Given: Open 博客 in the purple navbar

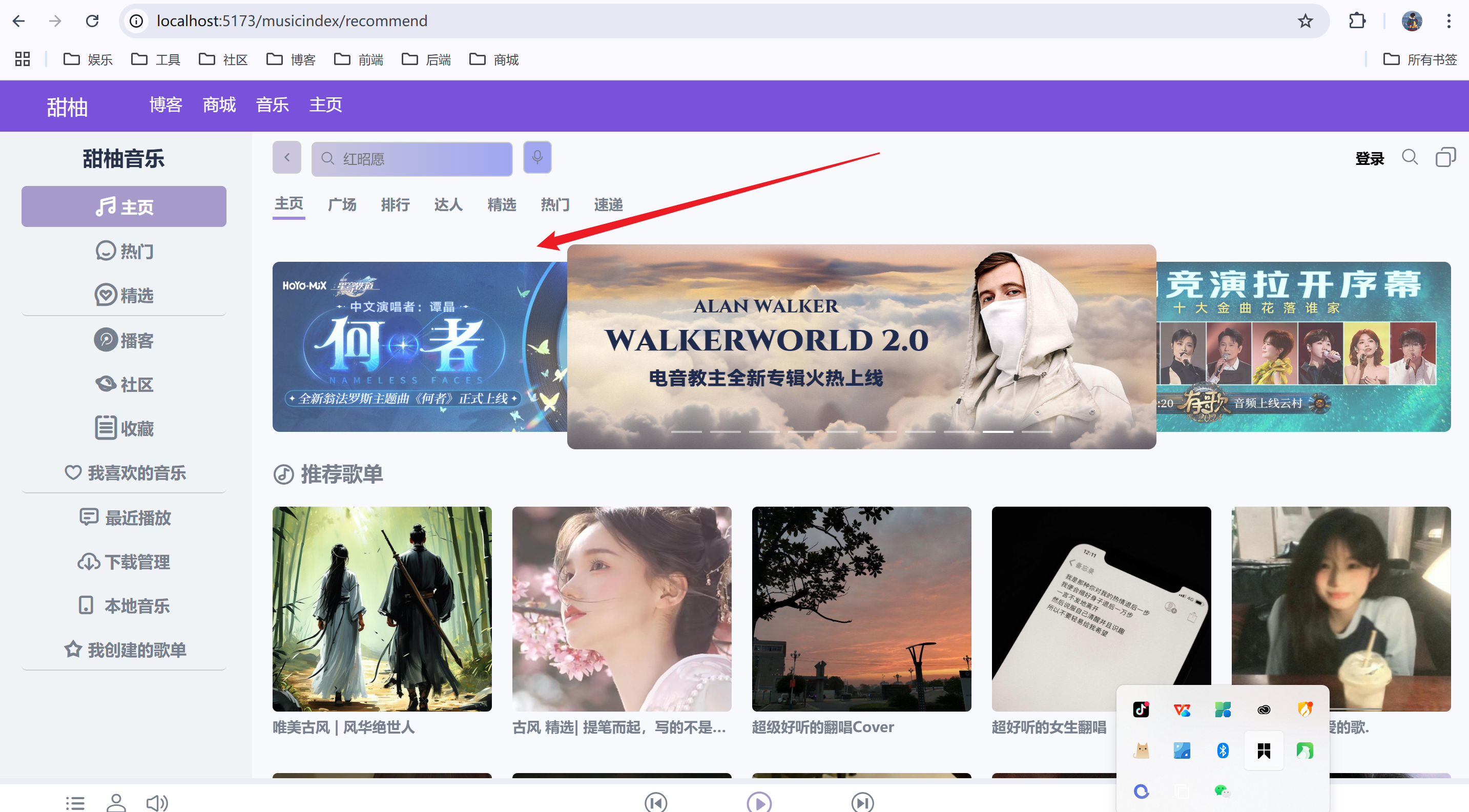Looking at the screenshot, I should pyautogui.click(x=166, y=105).
